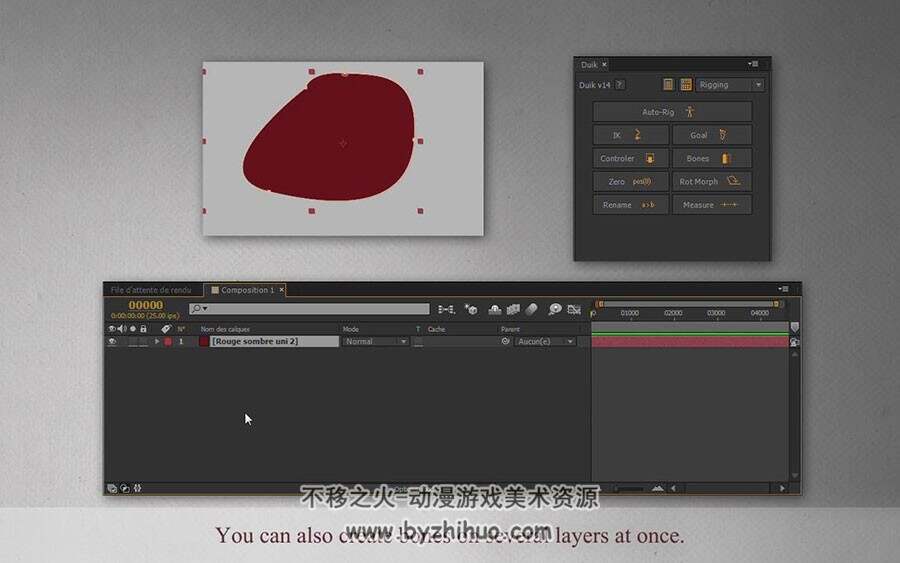Click the Measure button in Duik

712,205
